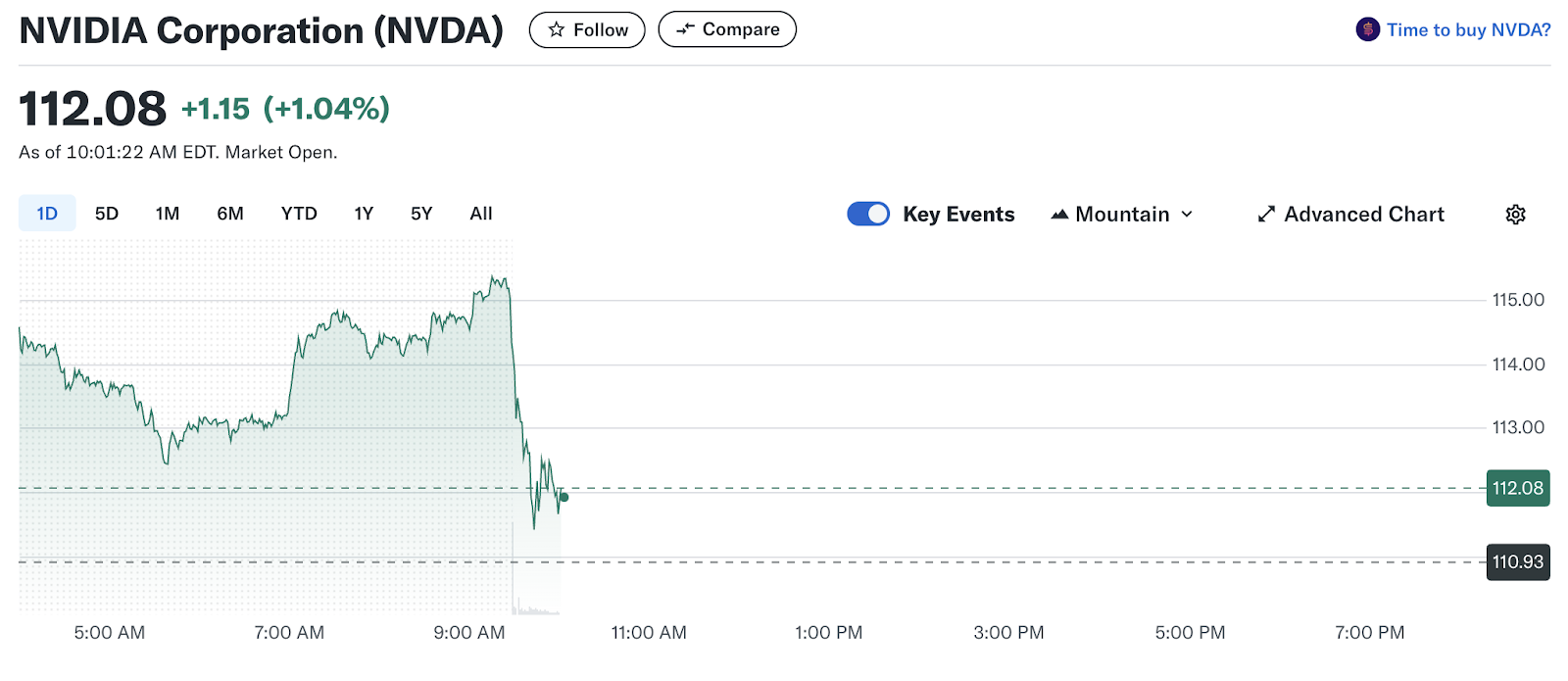1568x681 pixels.
Task: Open the 'Time to buy NVDA?' link
Action: point(1468,30)
